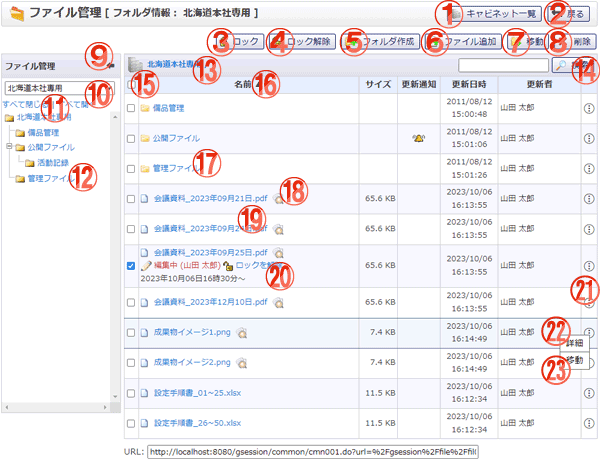Open the 北海道本社専用 cabinet dropdown
This screenshot has height=460, width=600.
(59, 88)
